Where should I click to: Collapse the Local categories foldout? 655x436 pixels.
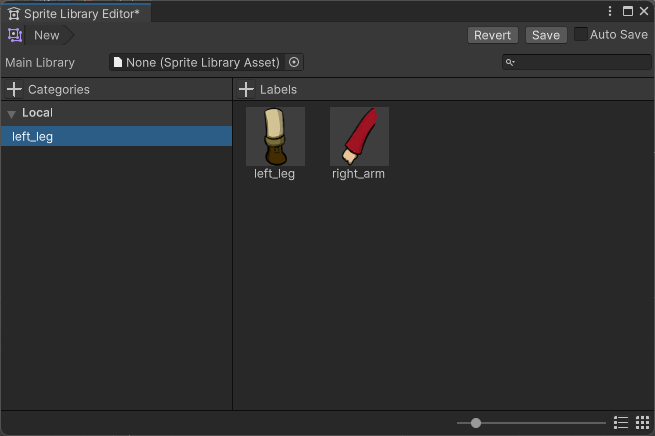pyautogui.click(x=12, y=114)
